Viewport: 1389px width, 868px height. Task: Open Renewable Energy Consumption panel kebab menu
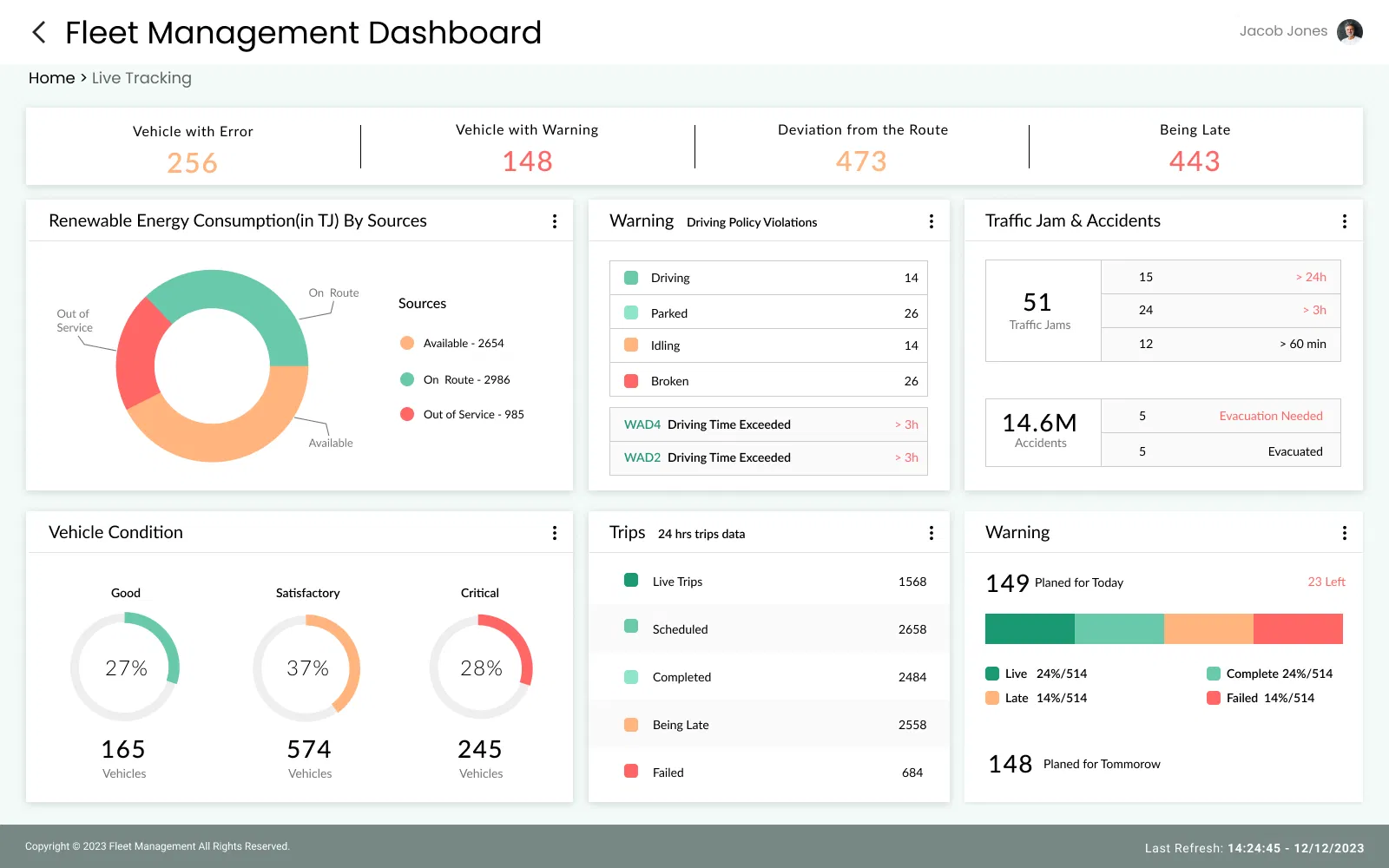tap(555, 221)
